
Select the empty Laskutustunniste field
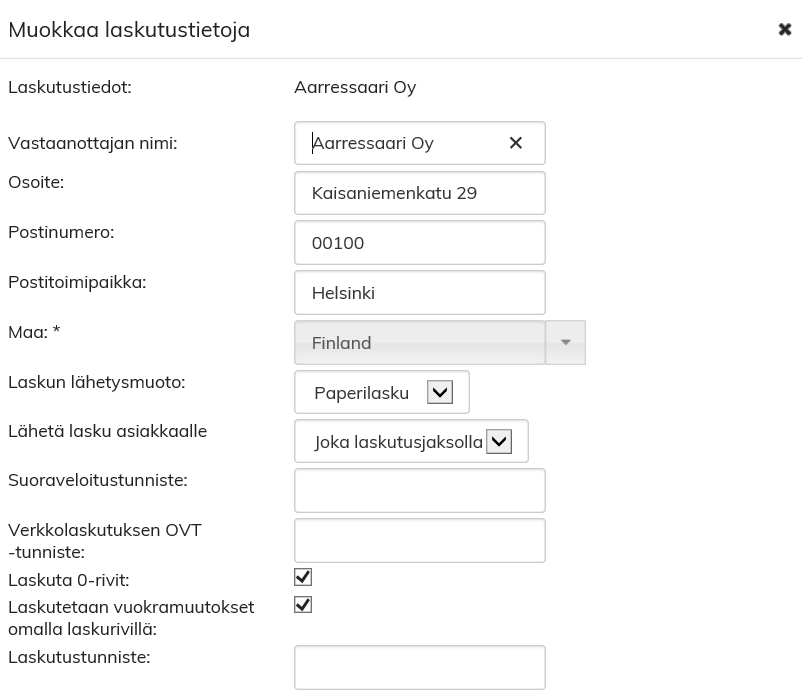click(420, 668)
